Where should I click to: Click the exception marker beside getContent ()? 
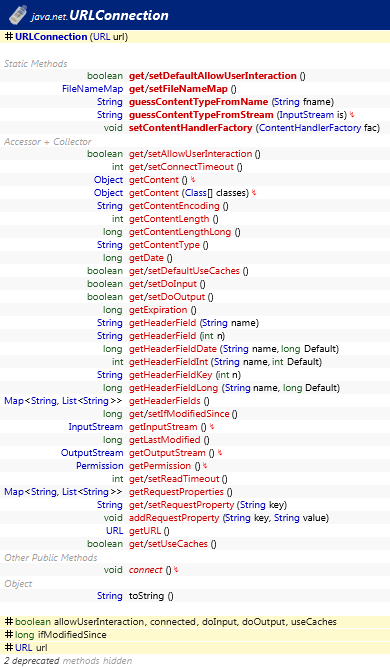pos(193,180)
